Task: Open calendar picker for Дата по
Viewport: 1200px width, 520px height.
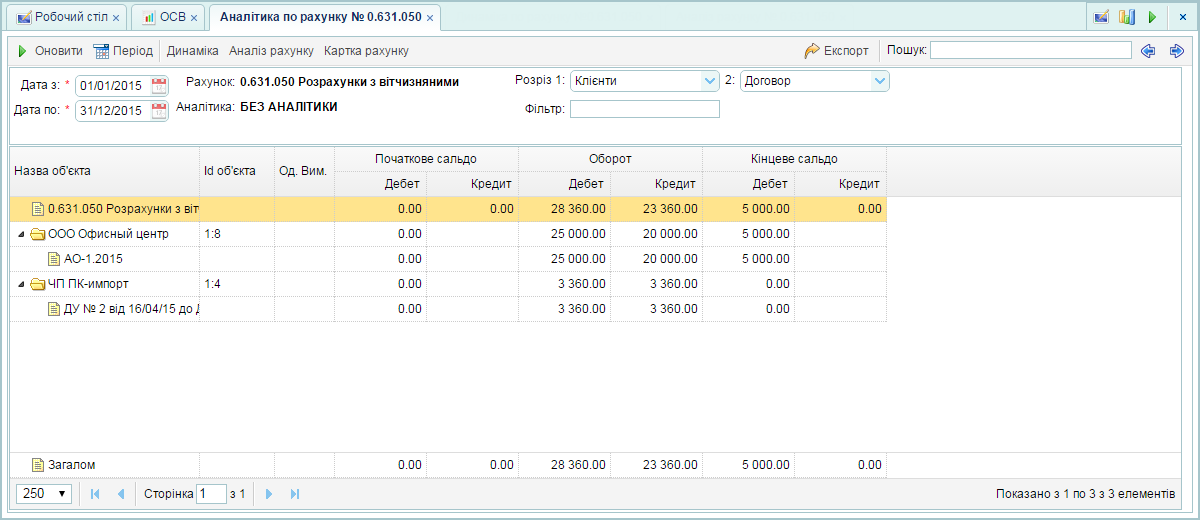Action: pyautogui.click(x=159, y=111)
